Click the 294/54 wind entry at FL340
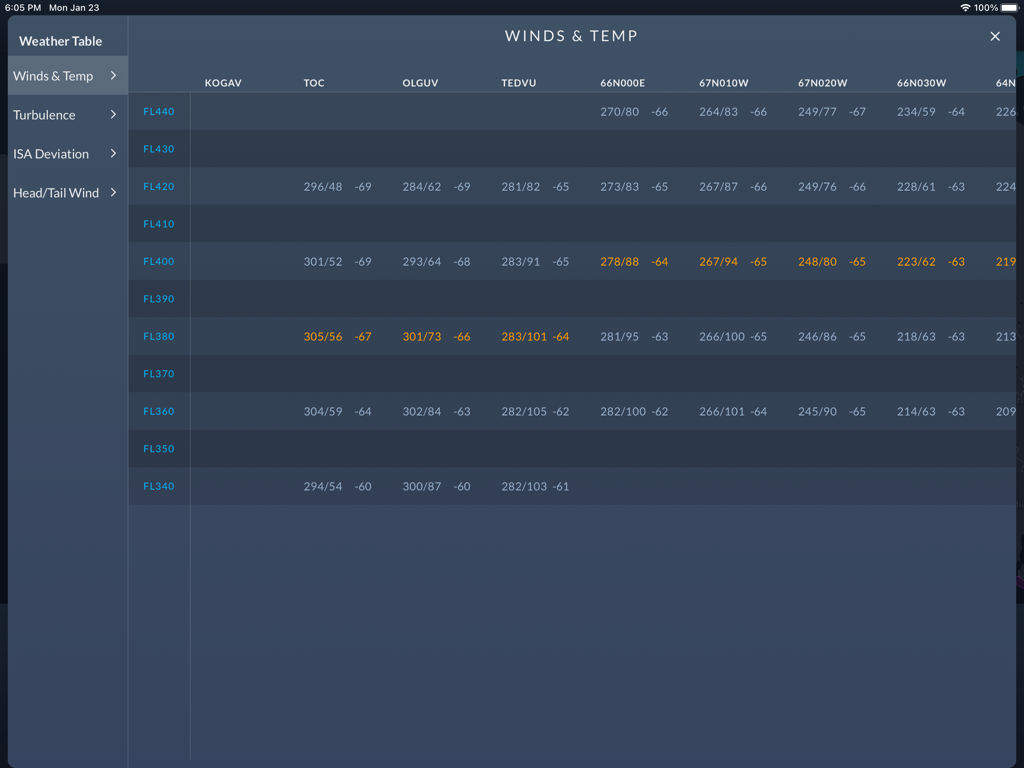The width and height of the screenshot is (1024, 768). (x=321, y=486)
